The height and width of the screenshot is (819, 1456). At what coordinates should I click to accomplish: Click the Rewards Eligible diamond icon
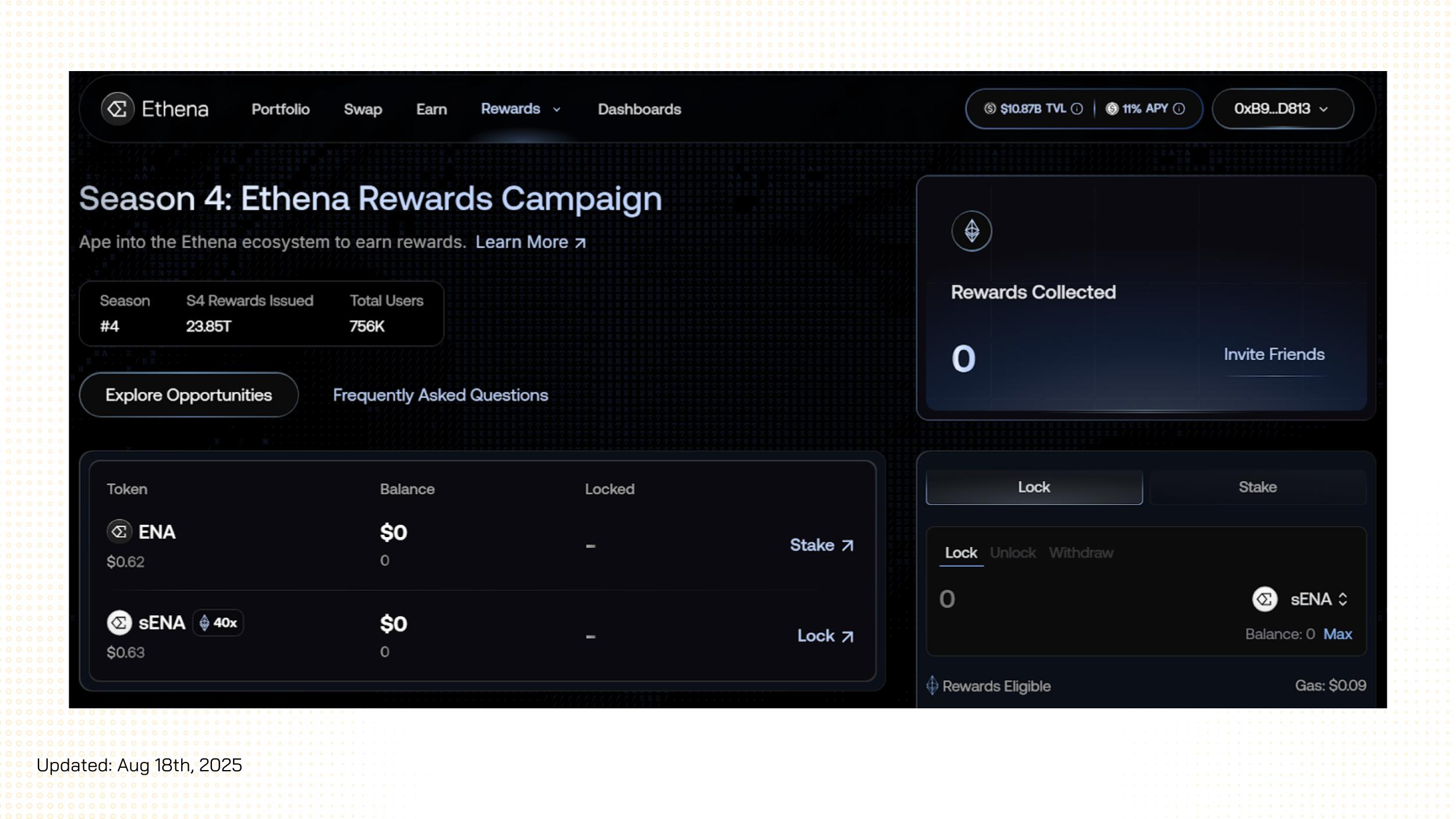click(932, 685)
